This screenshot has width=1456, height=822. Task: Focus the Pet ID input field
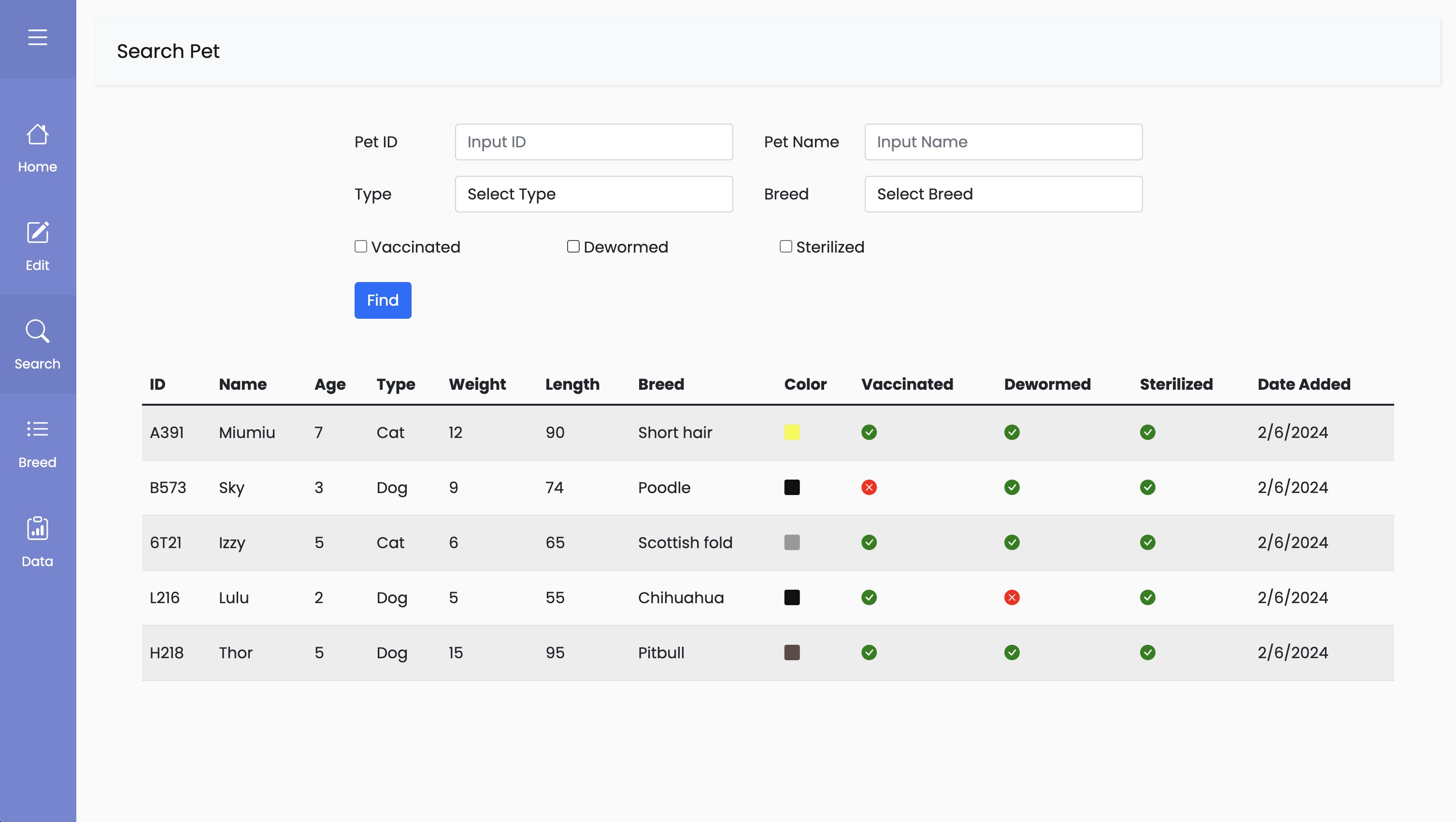pos(594,142)
